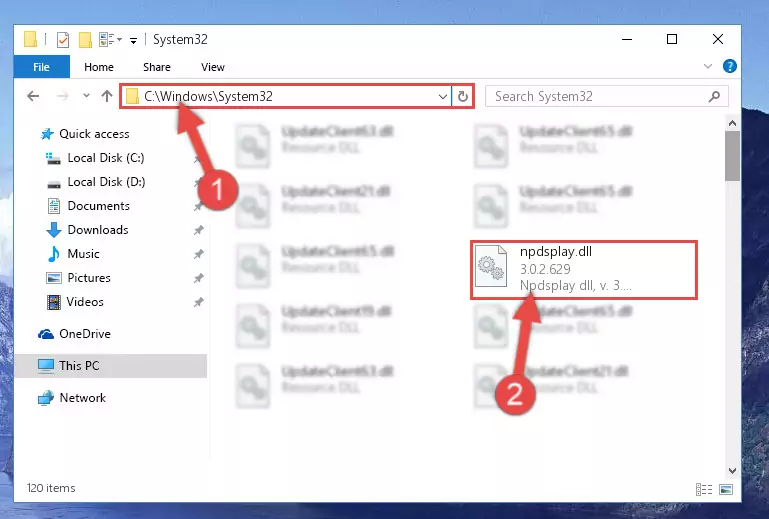Click the OneDrive cloud icon
This screenshot has height=519, width=769.
click(x=46, y=334)
